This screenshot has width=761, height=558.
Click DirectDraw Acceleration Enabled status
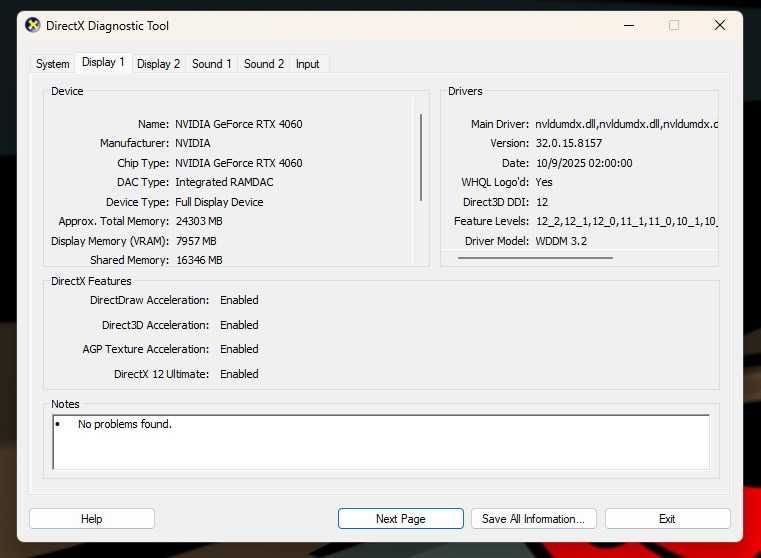tap(239, 300)
